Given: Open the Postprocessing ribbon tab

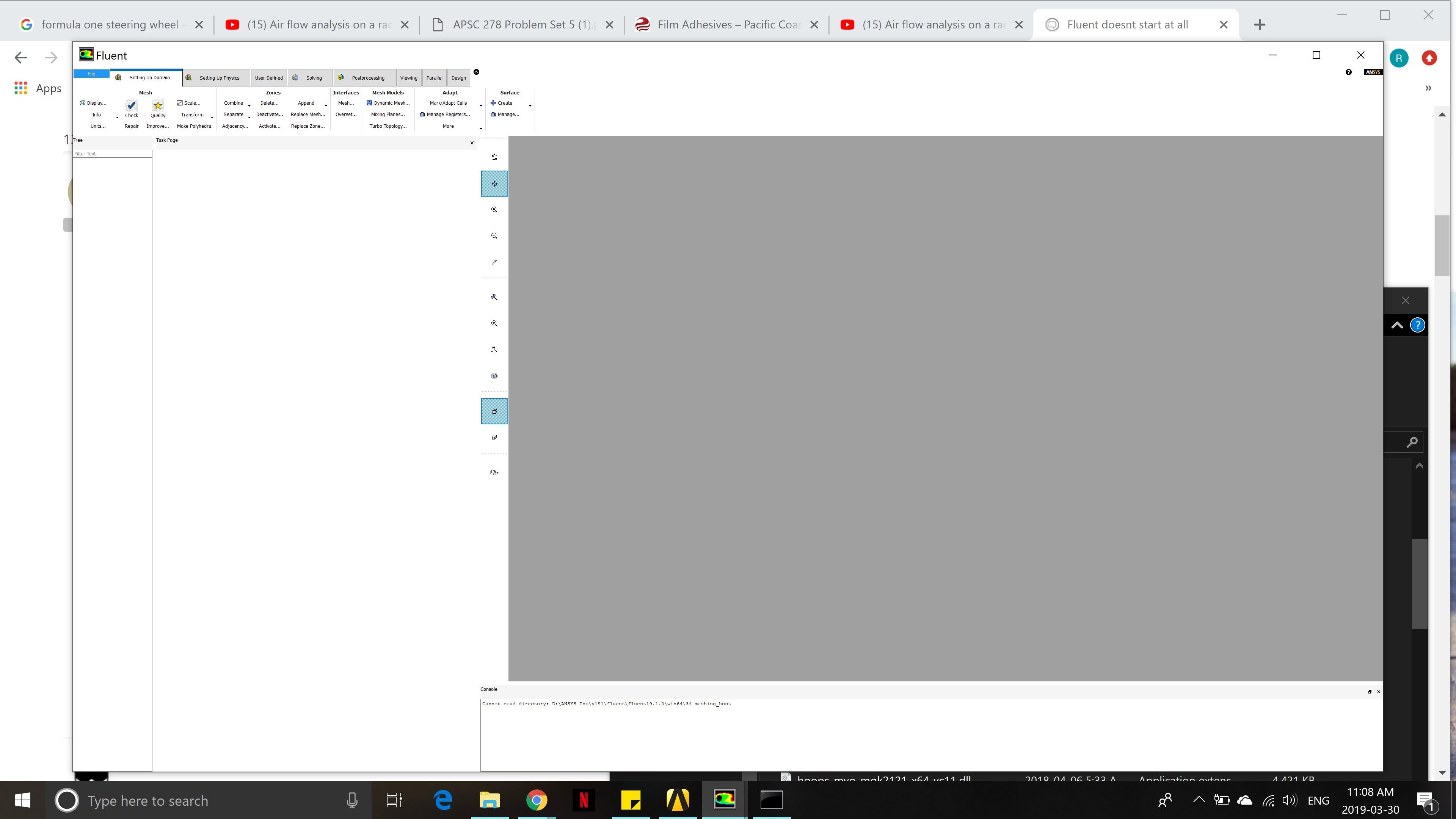Looking at the screenshot, I should pyautogui.click(x=367, y=78).
